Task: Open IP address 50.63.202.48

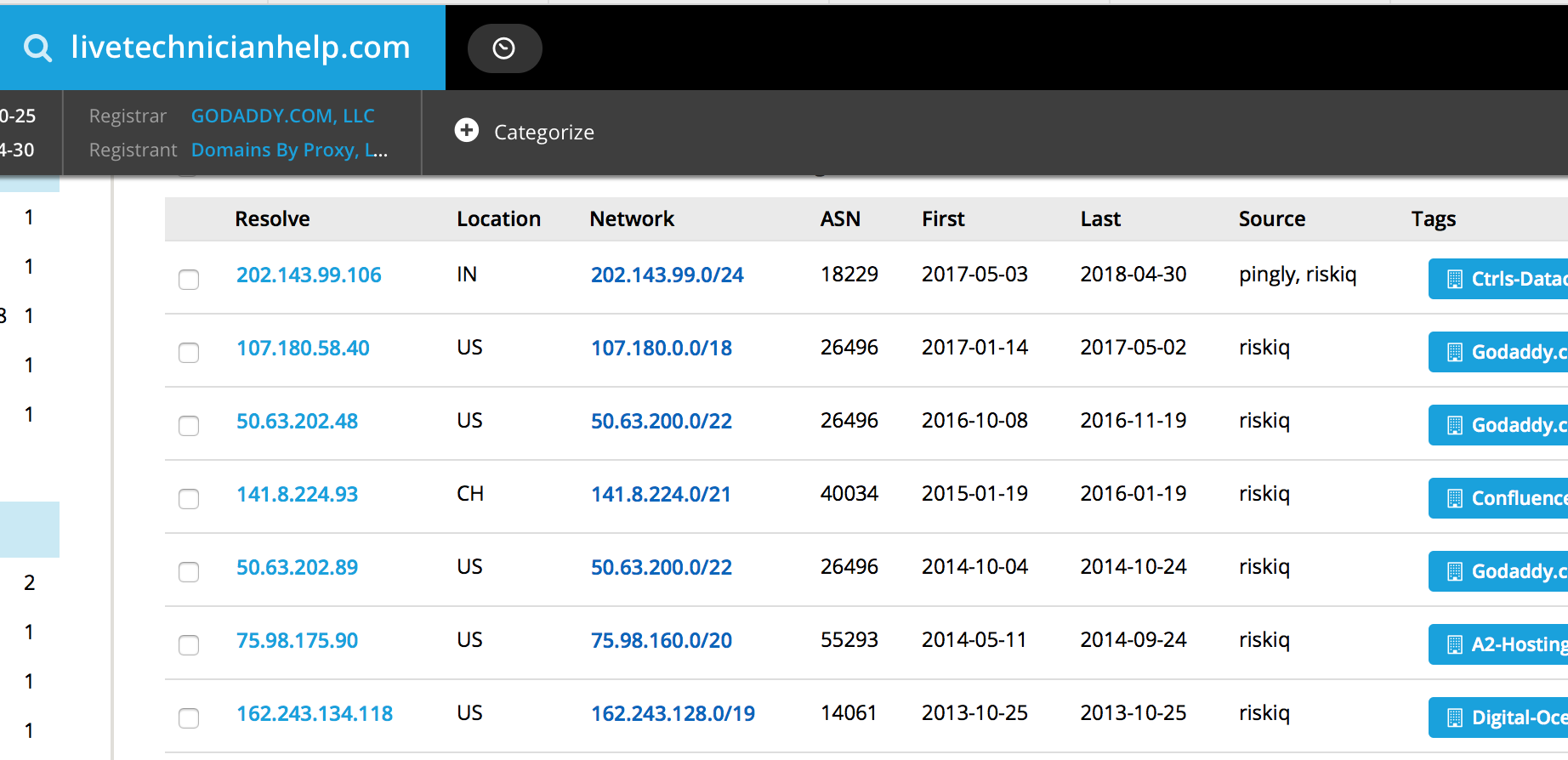Action: tap(297, 421)
